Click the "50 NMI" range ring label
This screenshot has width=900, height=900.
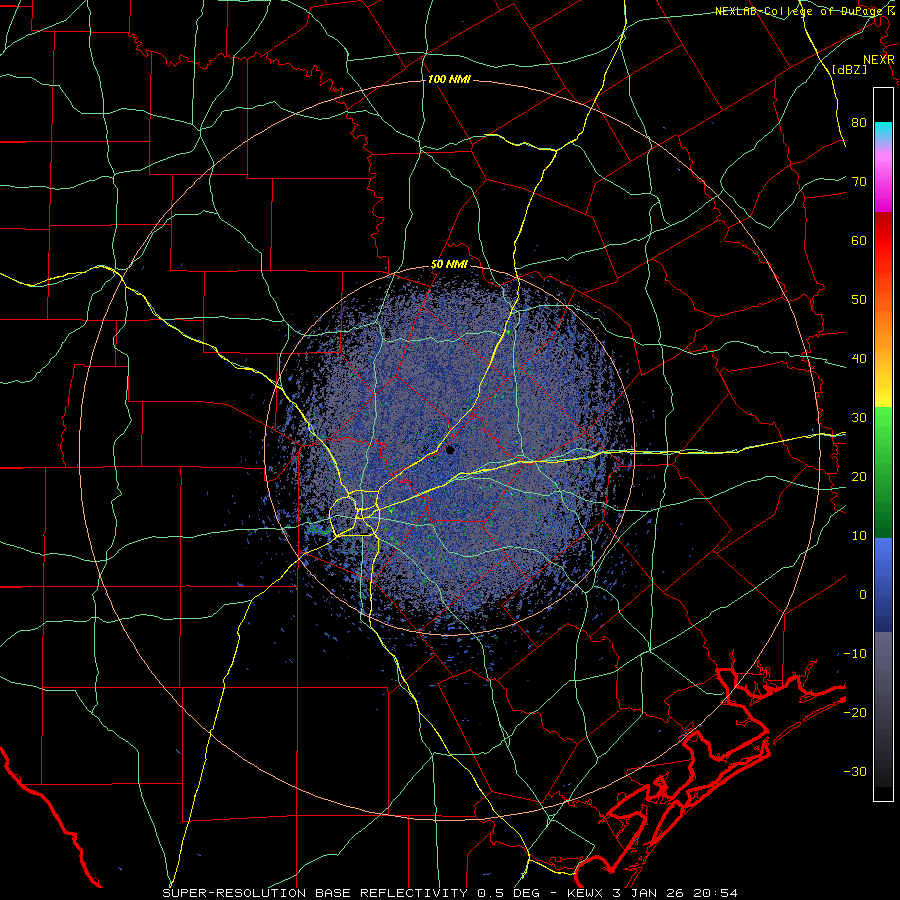(x=449, y=265)
